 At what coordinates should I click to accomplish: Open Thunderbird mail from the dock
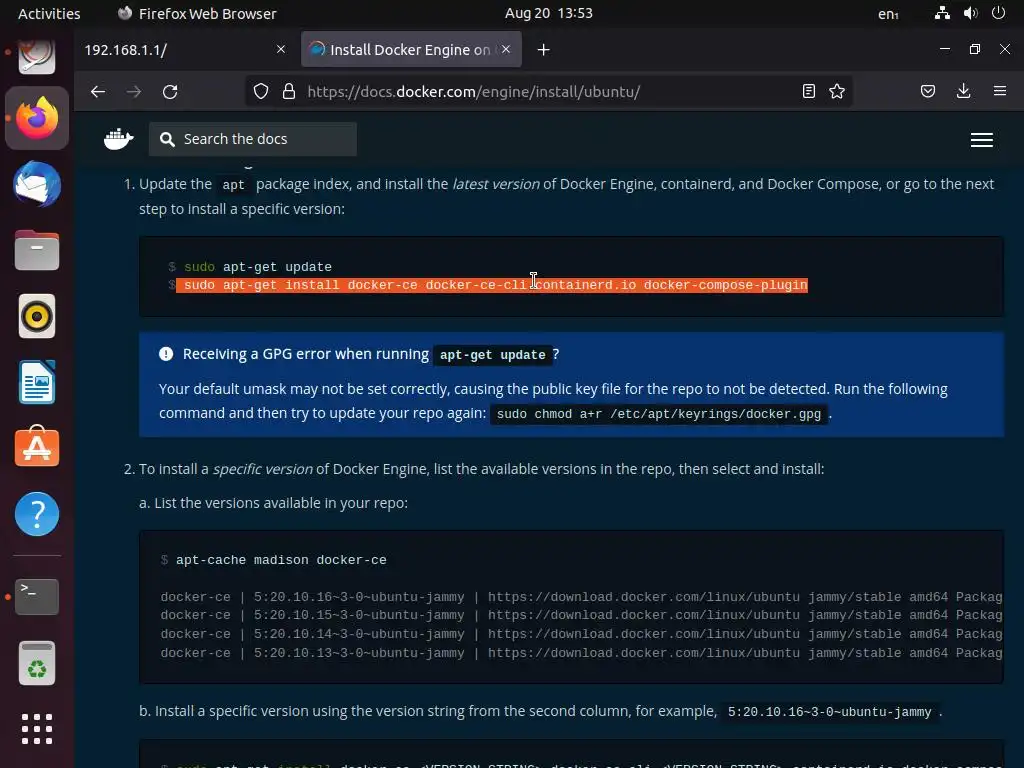coord(37,184)
